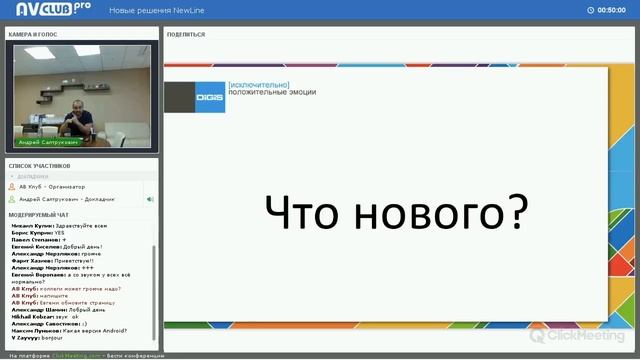Click the chat message containing +++
The image size is (640, 360).
[53, 268]
